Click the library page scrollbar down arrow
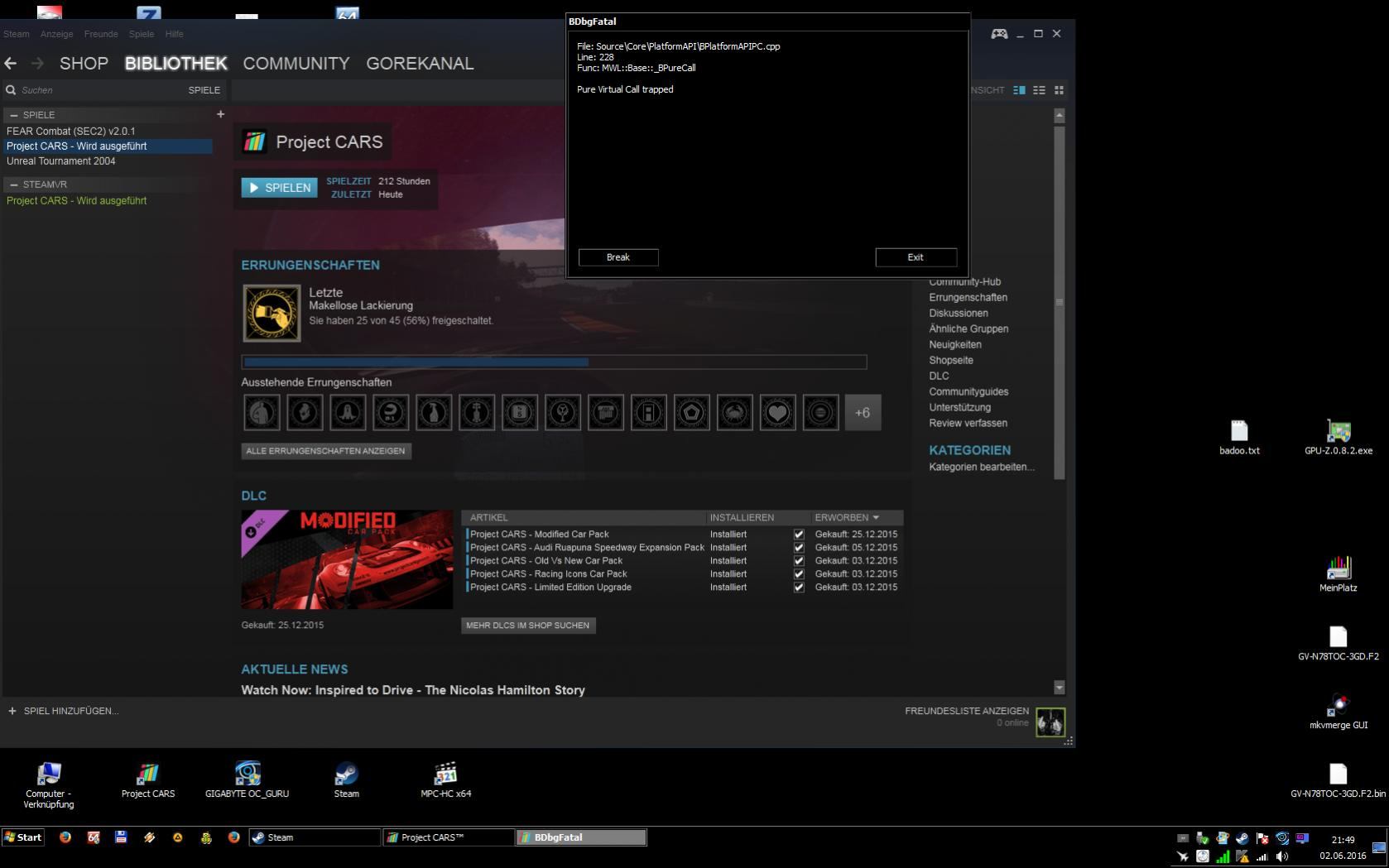This screenshot has width=1389, height=868. click(1059, 688)
